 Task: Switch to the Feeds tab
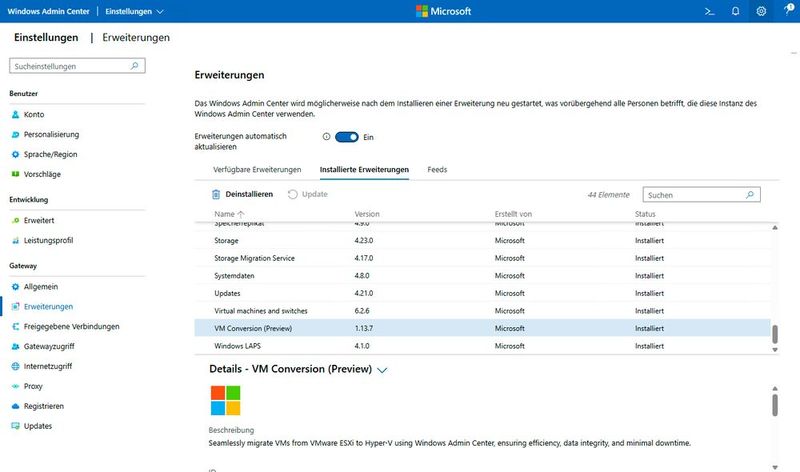click(x=437, y=169)
